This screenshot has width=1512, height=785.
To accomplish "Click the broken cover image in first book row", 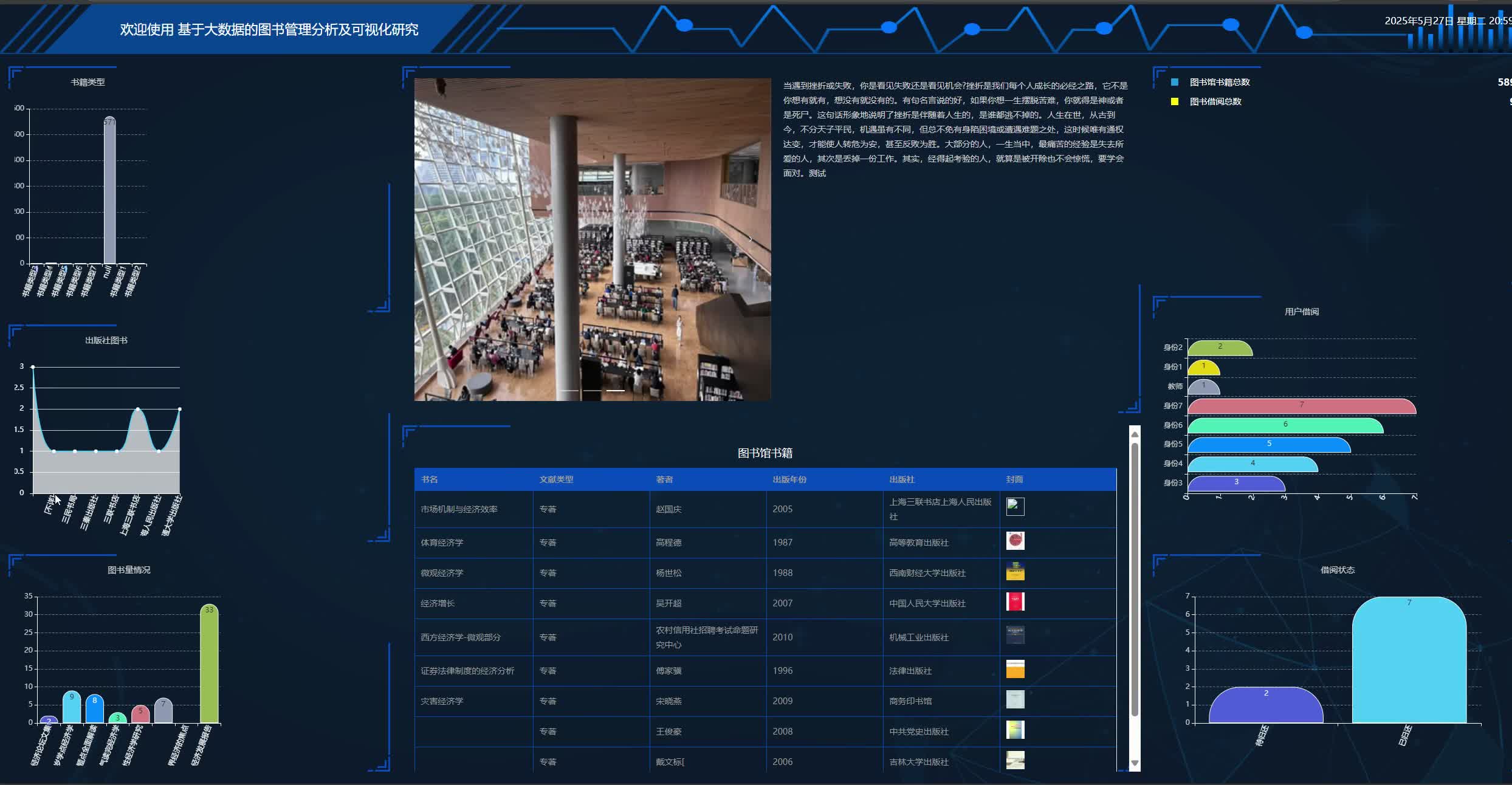I will (1015, 507).
